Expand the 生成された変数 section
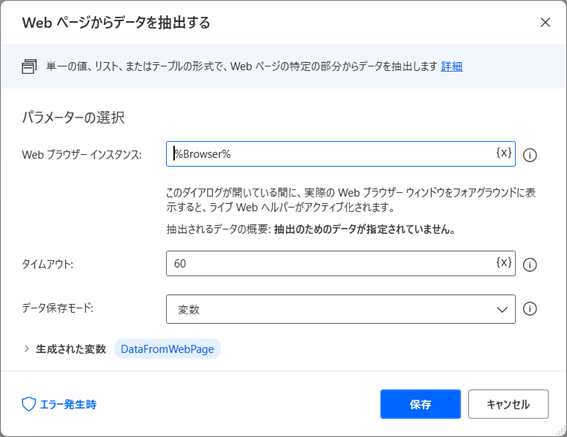567x437 pixels. 26,349
